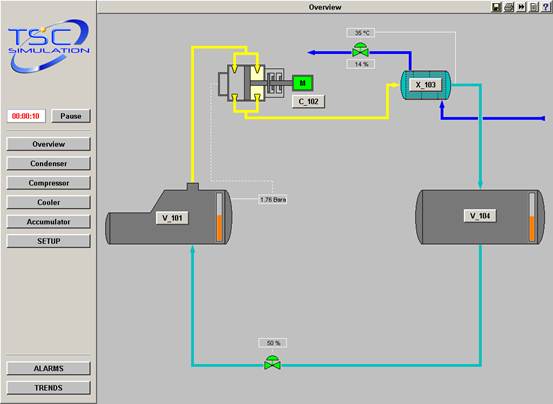Select the expansion valve below 50 %

273,363
